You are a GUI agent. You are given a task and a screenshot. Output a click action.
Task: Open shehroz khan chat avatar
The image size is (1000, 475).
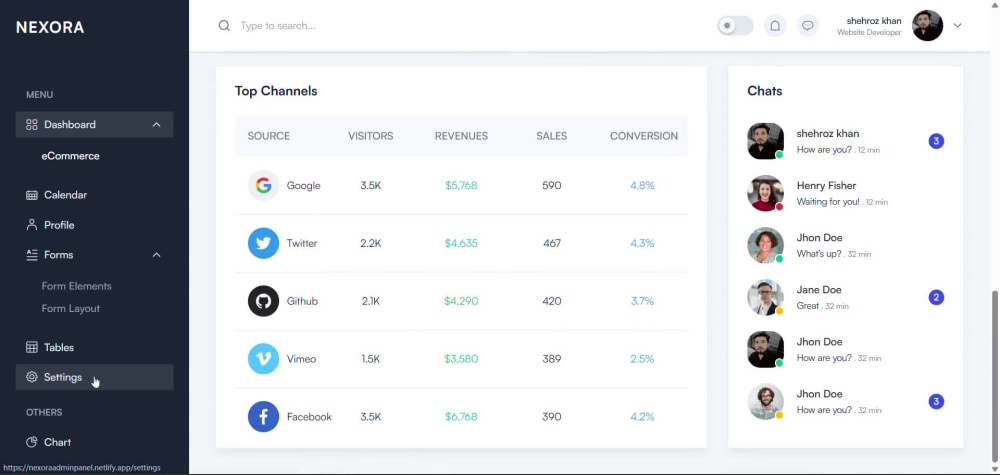(x=765, y=141)
